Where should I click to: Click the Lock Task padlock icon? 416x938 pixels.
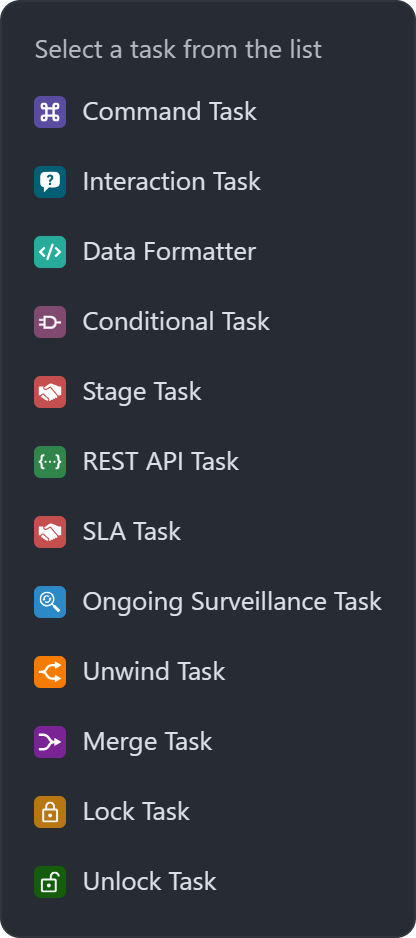pyautogui.click(x=50, y=812)
